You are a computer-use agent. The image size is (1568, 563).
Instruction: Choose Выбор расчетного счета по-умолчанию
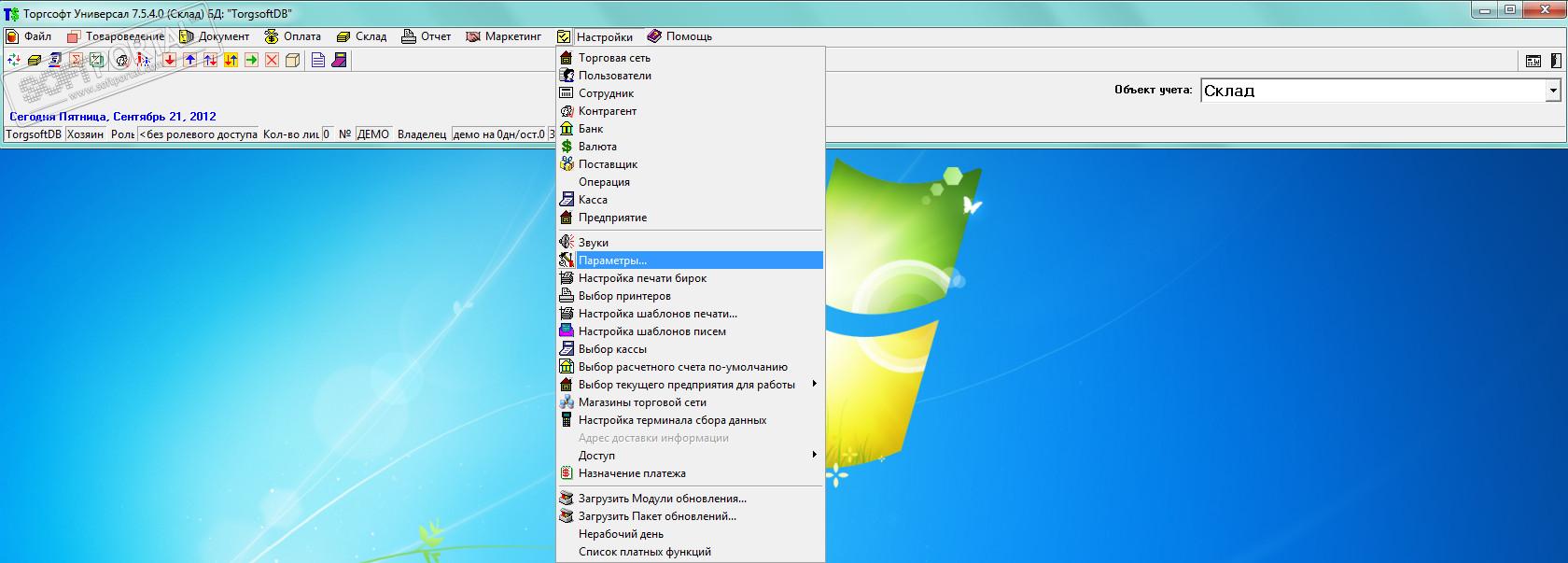(690, 367)
